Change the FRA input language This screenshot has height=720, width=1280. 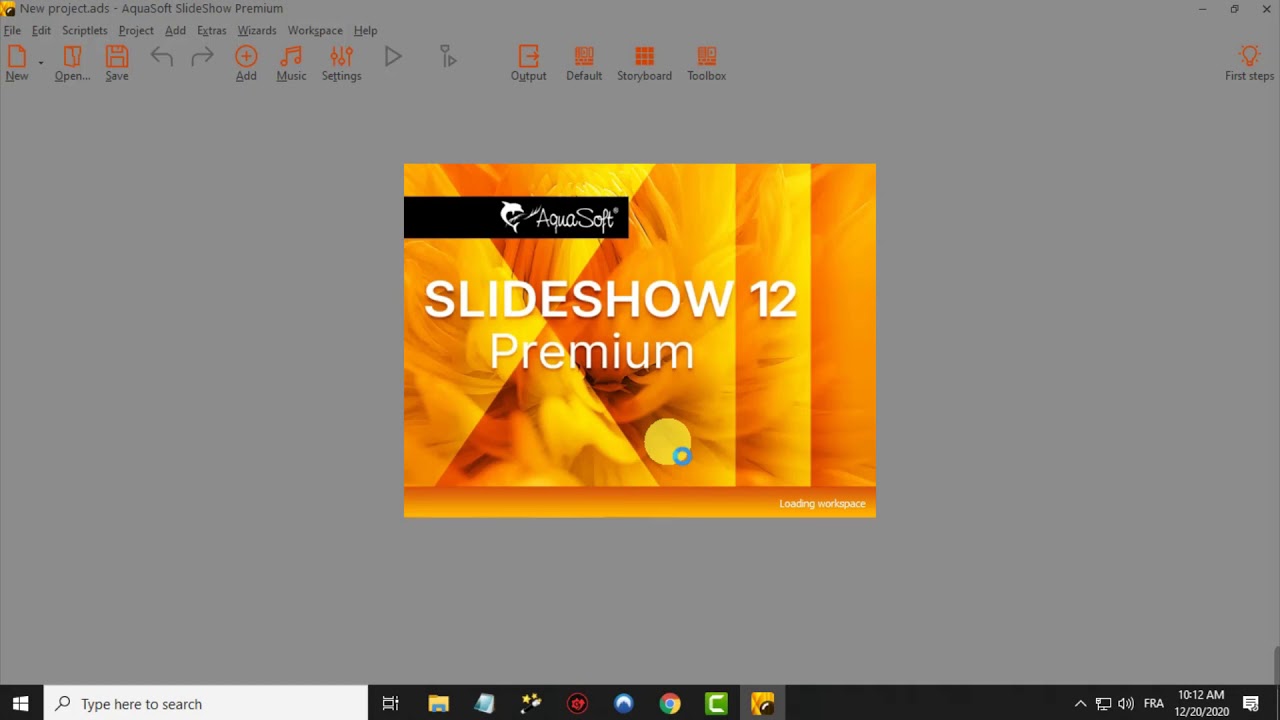pyautogui.click(x=1154, y=704)
